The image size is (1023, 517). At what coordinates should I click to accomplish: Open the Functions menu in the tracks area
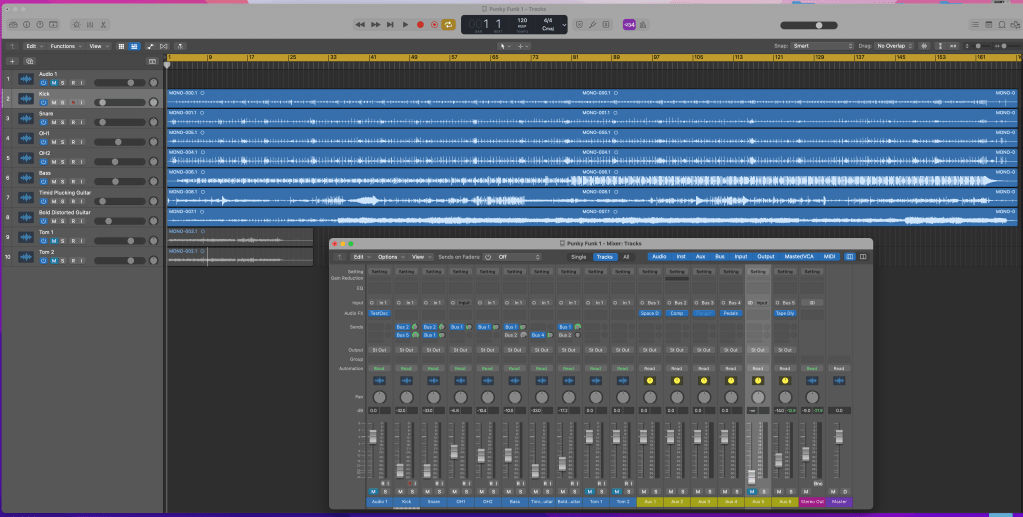click(64, 46)
